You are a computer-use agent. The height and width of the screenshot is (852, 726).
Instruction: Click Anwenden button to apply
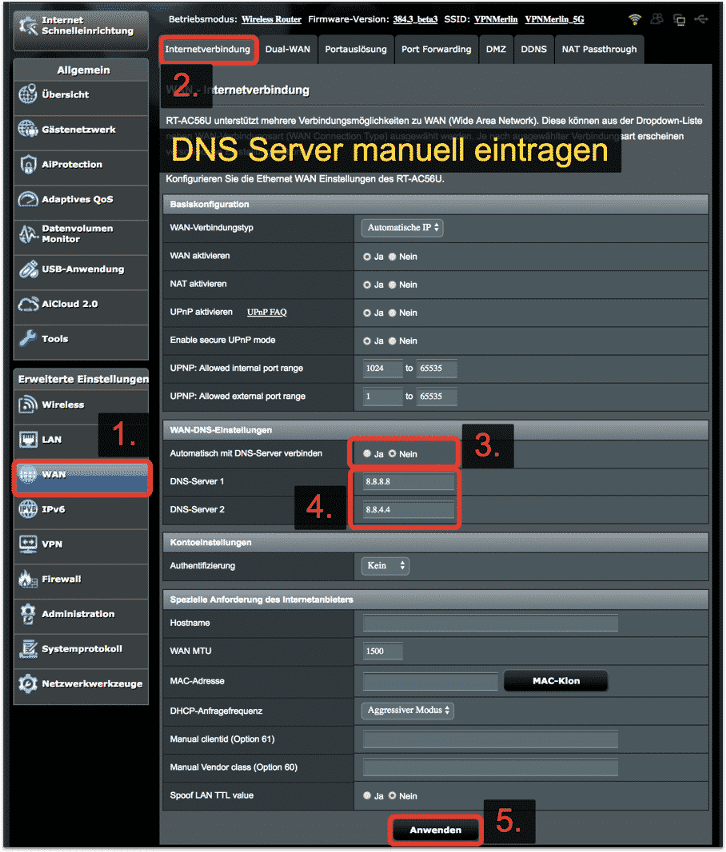click(x=435, y=830)
